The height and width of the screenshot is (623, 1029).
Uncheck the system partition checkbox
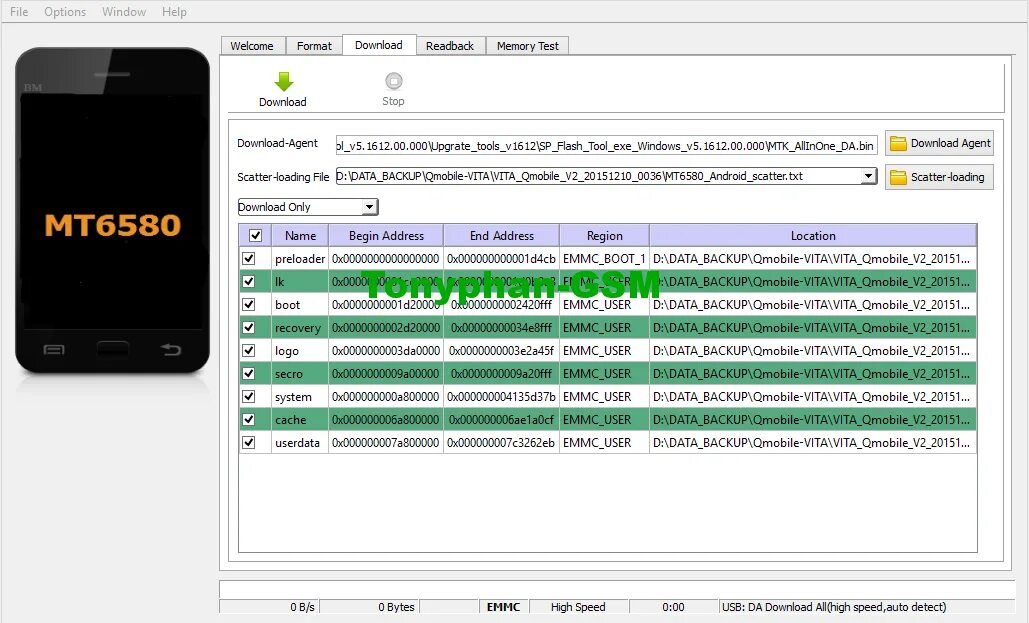[x=249, y=397]
